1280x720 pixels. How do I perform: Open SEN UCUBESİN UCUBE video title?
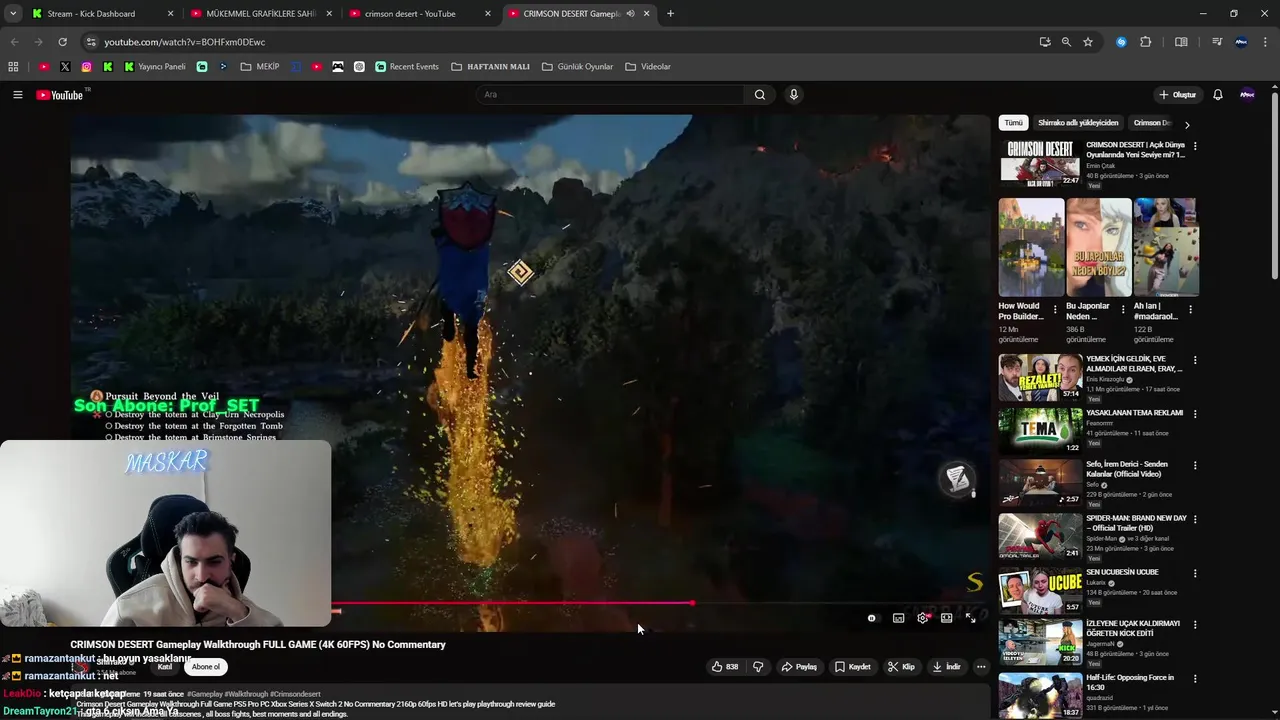pos(1122,572)
